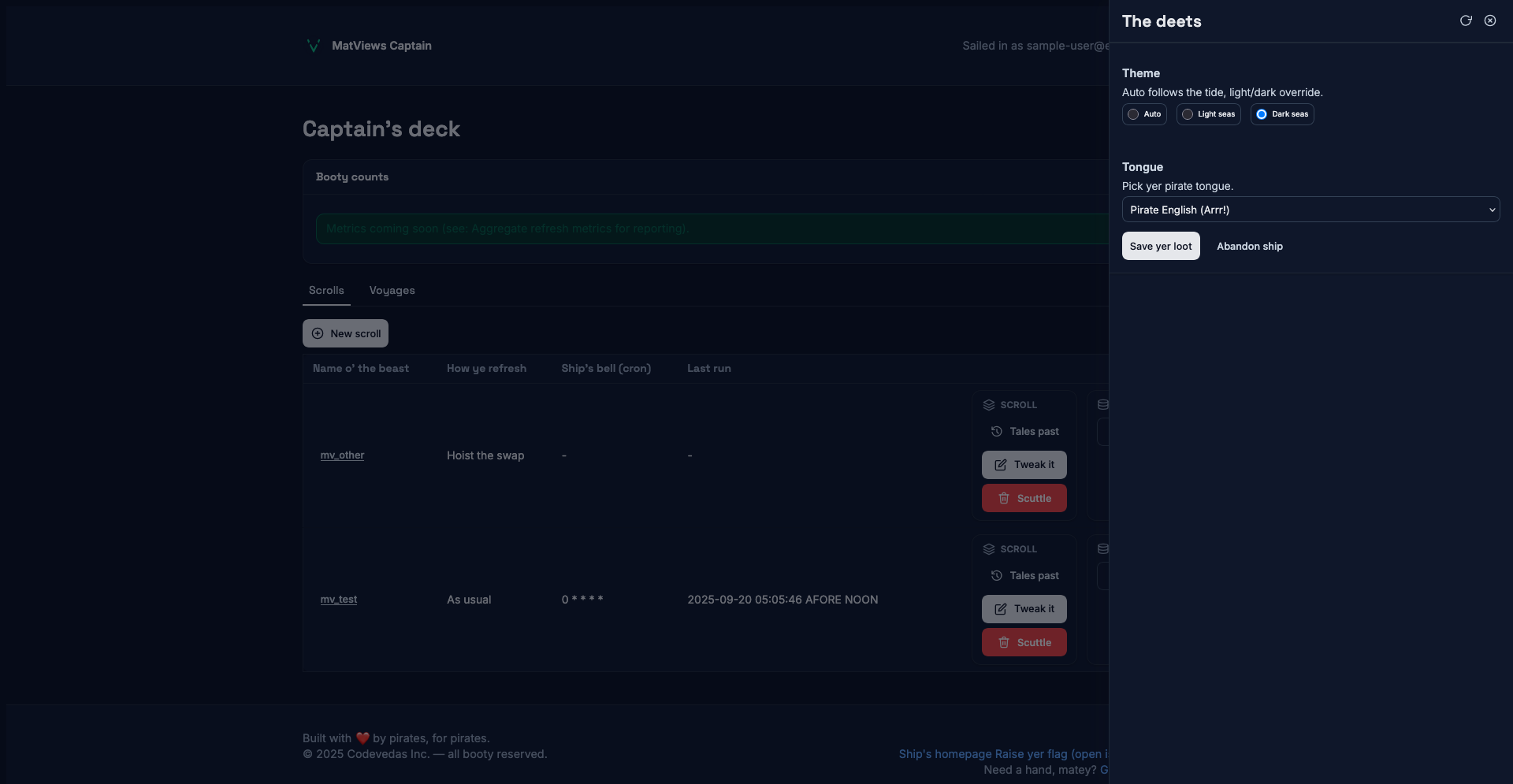Image resolution: width=1513 pixels, height=784 pixels.
Task: Switch to the Voyages tab
Action: (x=392, y=291)
